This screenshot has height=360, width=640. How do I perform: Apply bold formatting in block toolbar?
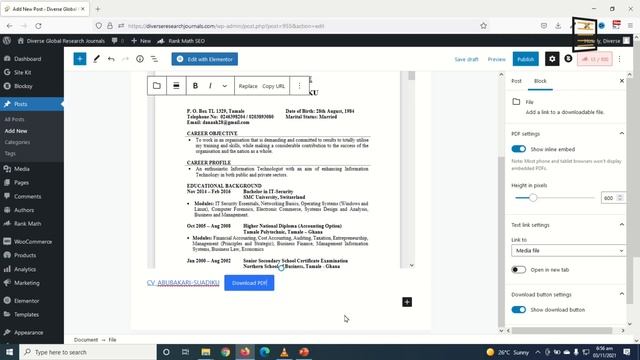195,86
